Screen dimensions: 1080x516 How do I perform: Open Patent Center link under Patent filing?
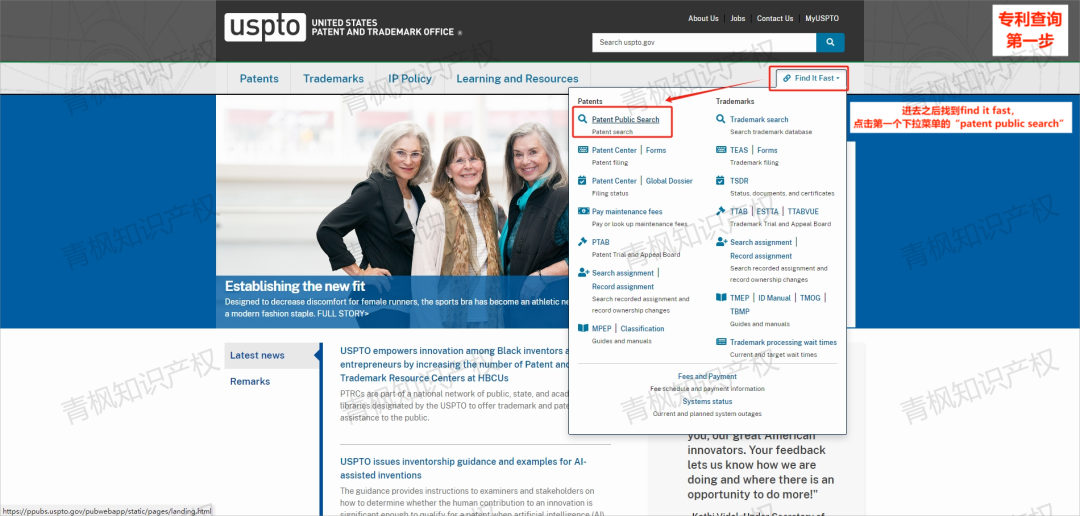click(614, 149)
